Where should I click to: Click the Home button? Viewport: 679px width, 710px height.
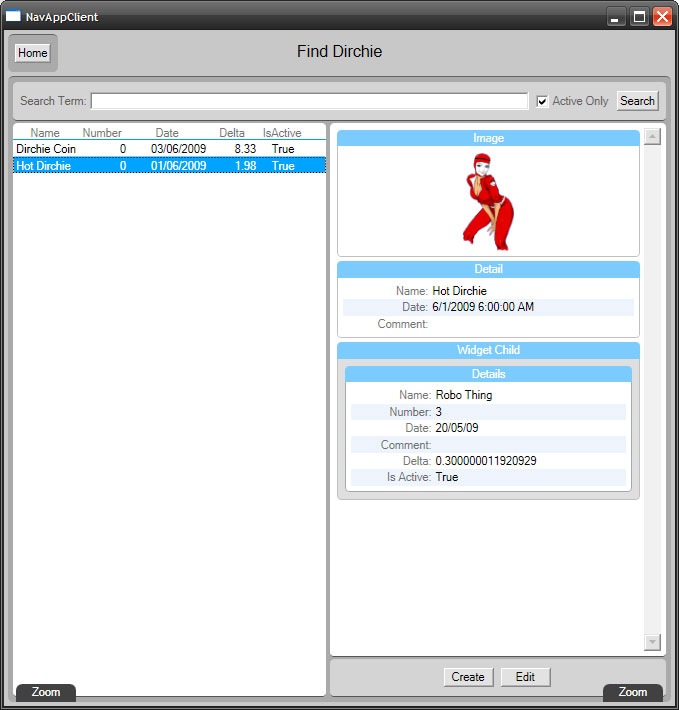coord(32,53)
